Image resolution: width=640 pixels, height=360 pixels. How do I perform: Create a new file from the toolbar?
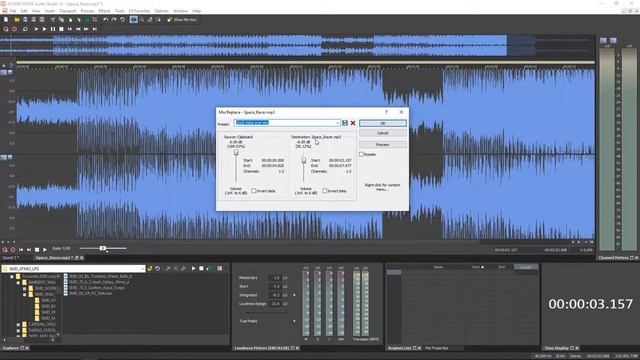coord(6,20)
